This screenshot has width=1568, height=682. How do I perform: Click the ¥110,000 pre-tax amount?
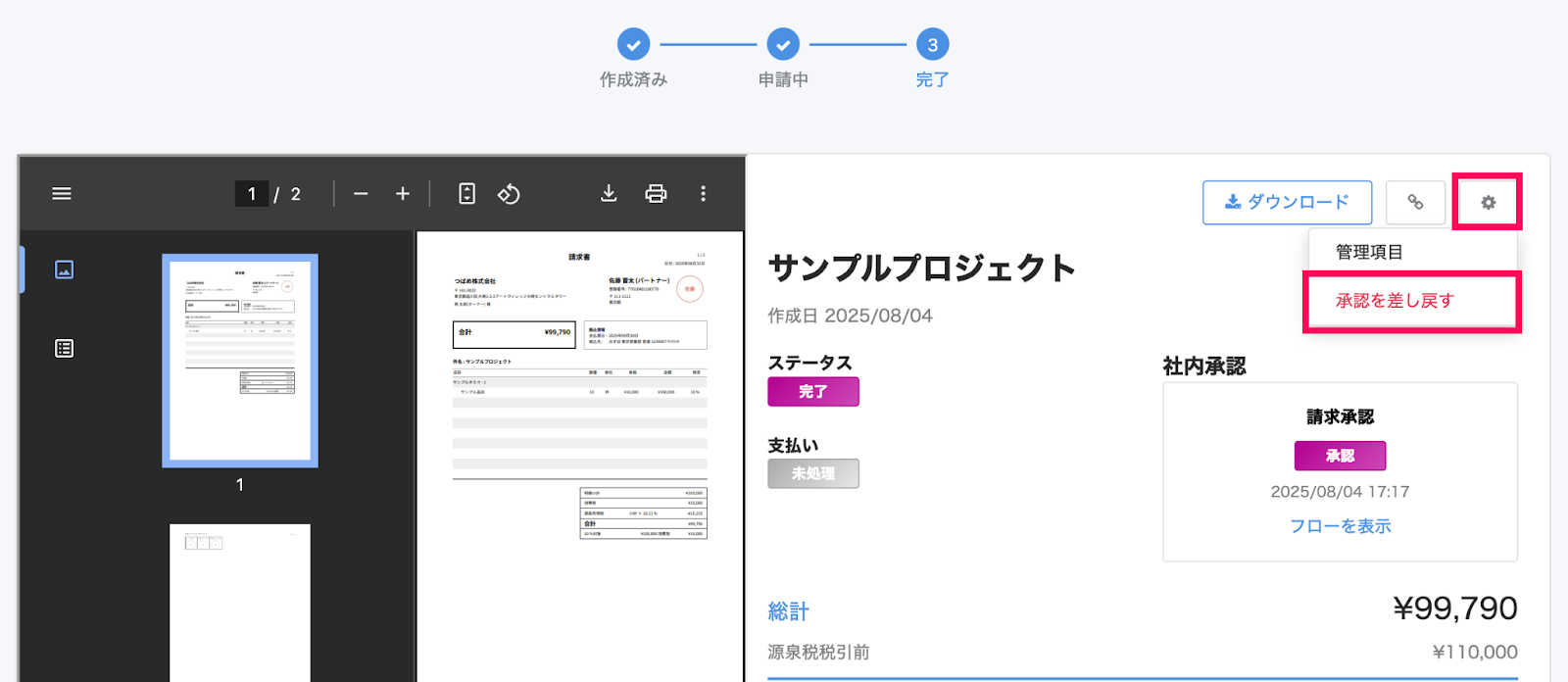1475,652
